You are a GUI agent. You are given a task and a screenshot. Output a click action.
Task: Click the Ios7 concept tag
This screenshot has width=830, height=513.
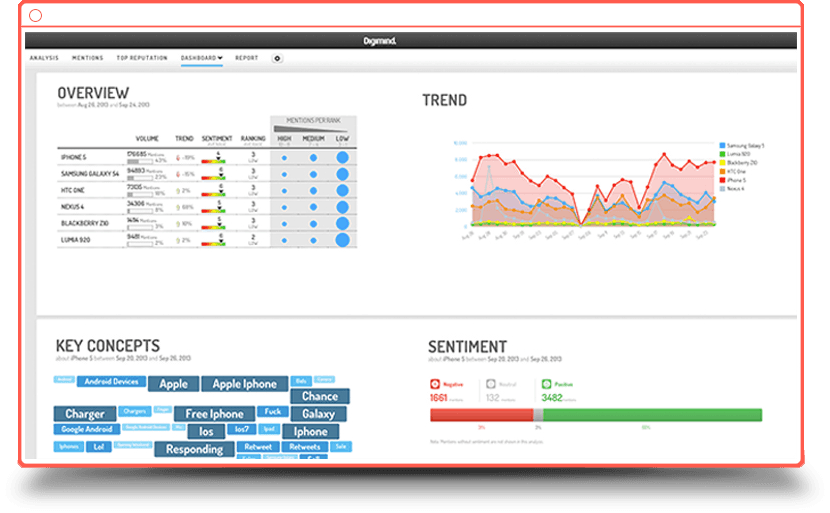(x=241, y=429)
